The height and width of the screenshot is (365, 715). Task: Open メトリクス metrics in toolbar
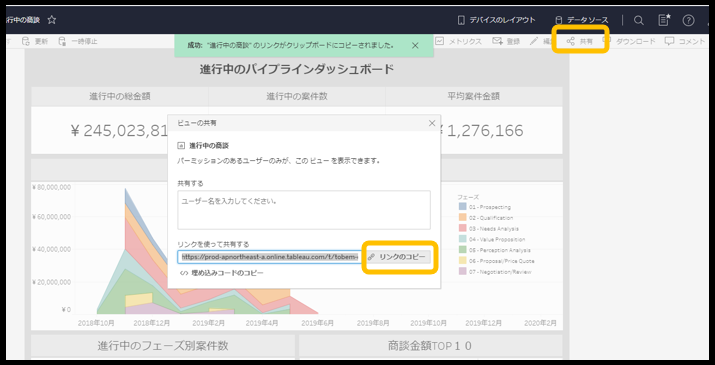(x=459, y=41)
